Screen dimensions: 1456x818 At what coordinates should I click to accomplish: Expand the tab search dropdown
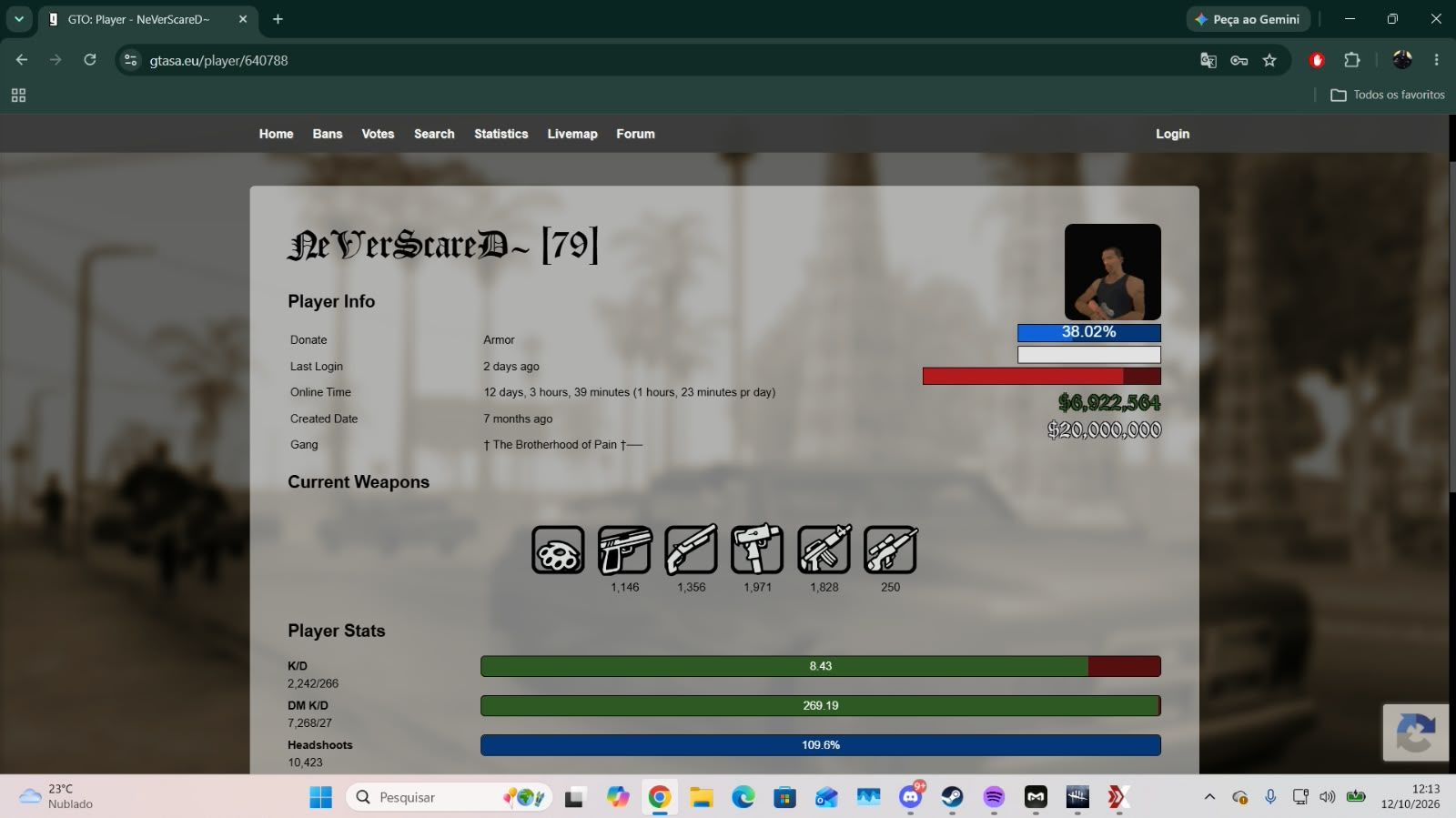(19, 19)
